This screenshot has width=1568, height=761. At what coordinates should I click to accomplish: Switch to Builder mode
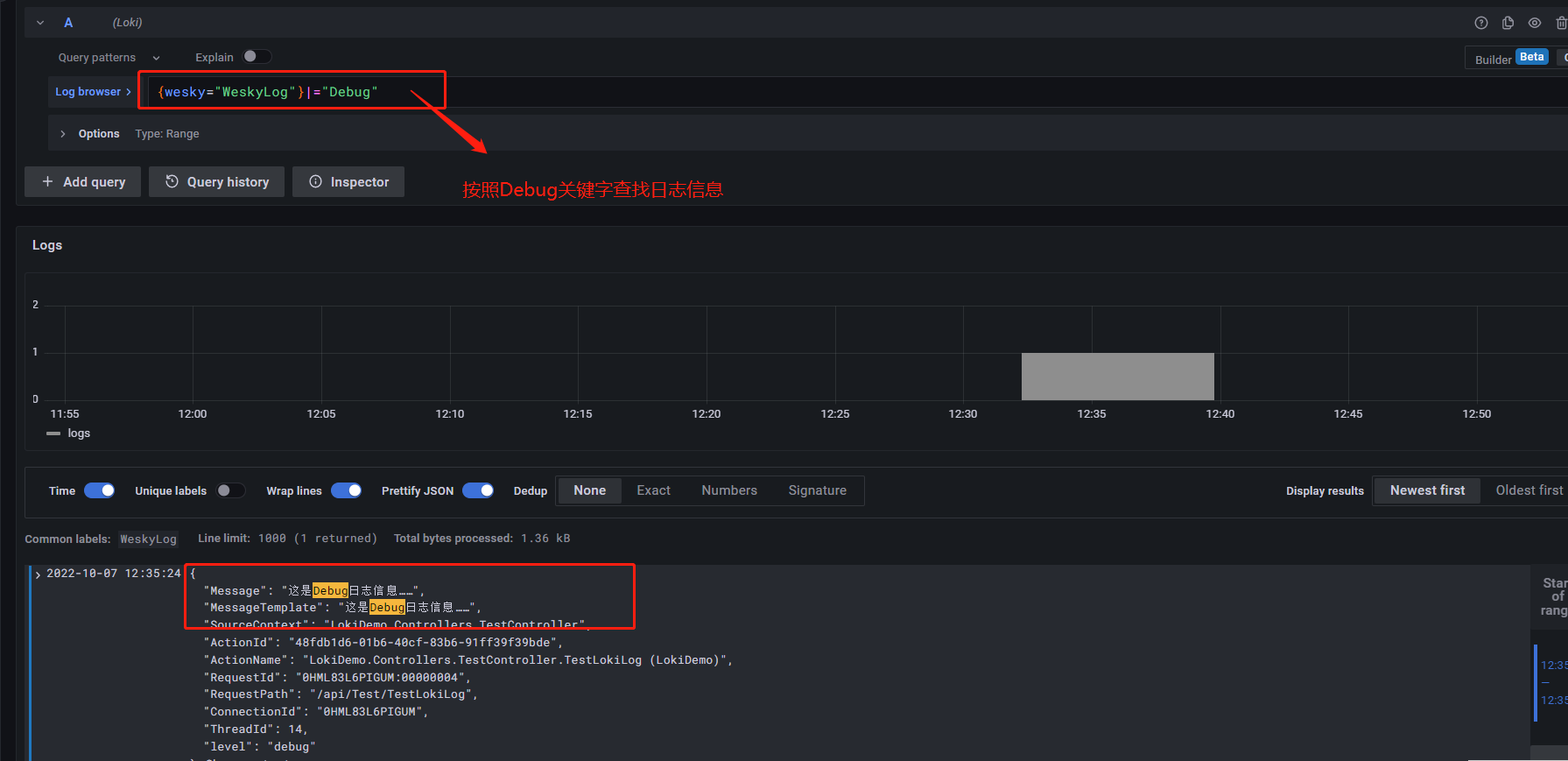(1493, 60)
